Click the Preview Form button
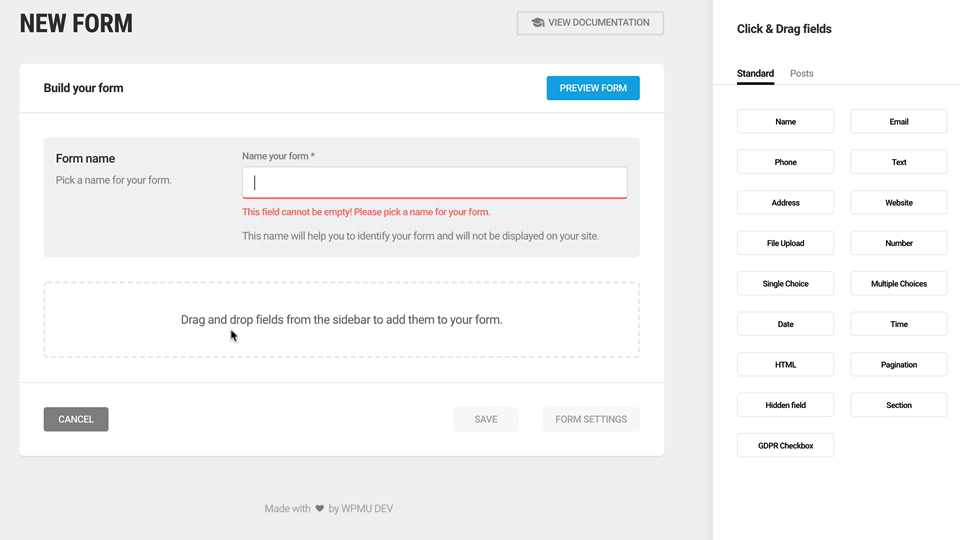 click(593, 88)
